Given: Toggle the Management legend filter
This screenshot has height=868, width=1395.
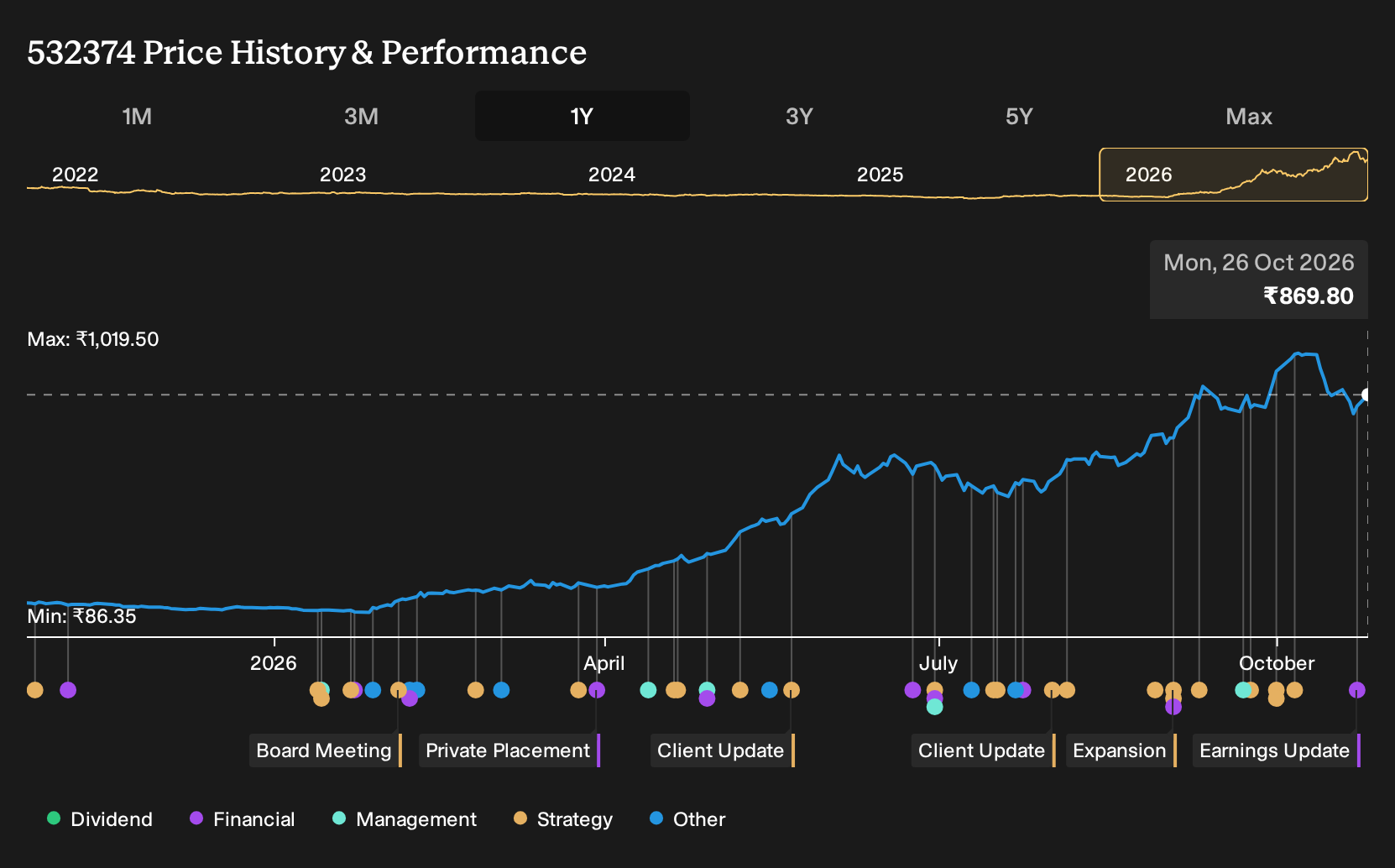Looking at the screenshot, I should click(x=405, y=819).
